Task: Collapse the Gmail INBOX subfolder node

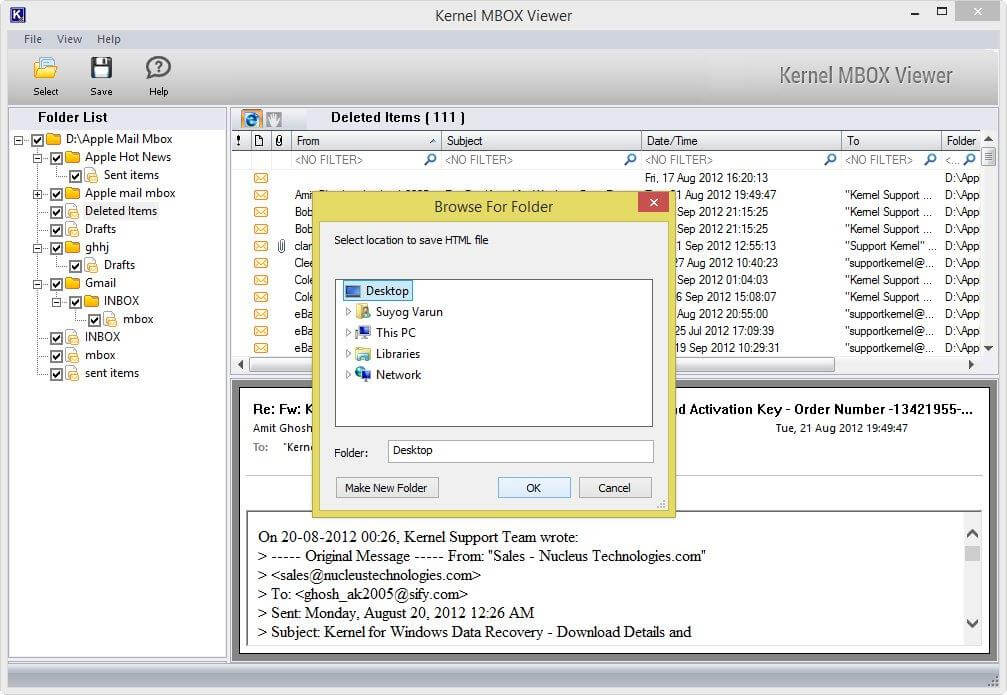Action: click(57, 301)
